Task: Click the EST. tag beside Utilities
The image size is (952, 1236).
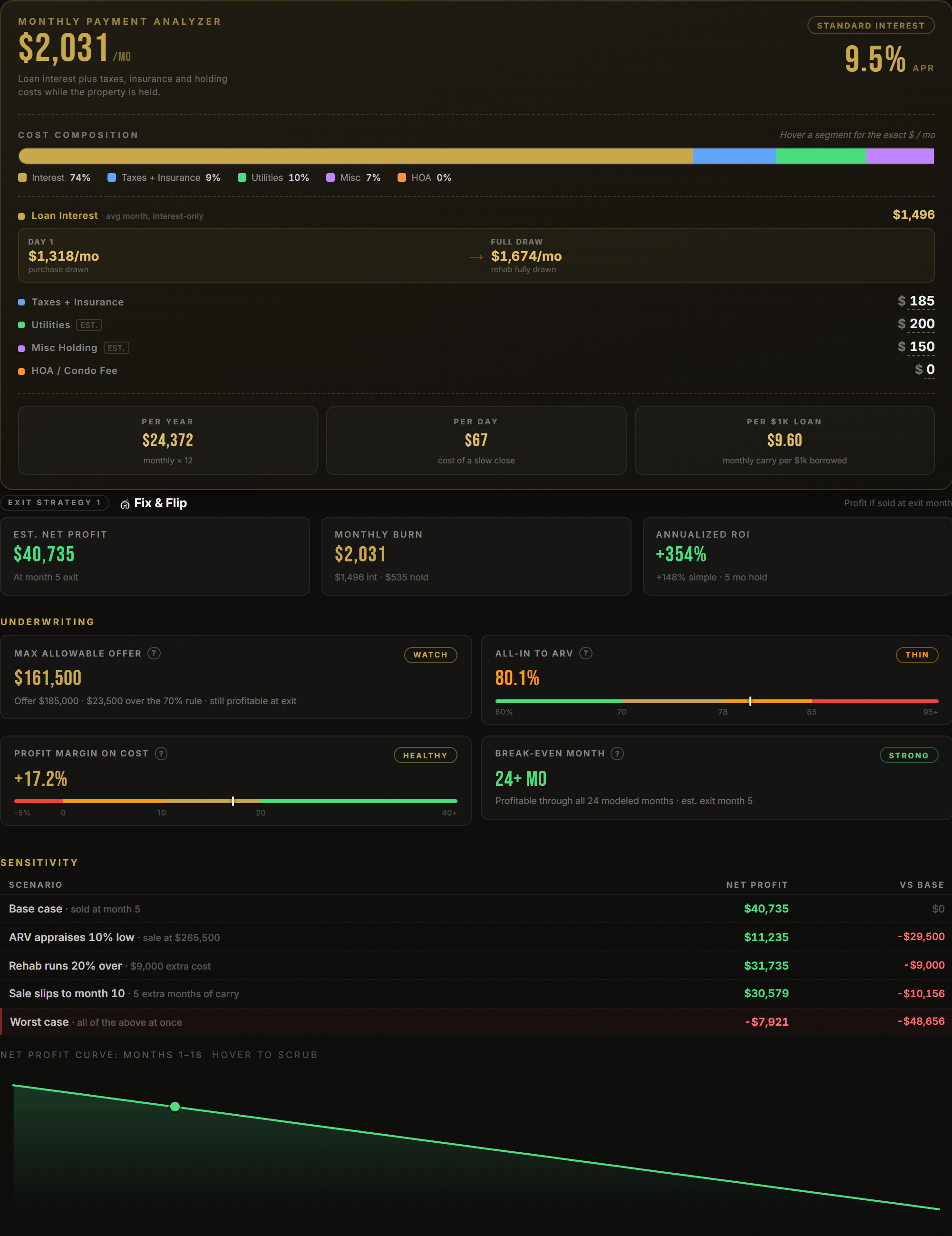Action: (x=89, y=325)
